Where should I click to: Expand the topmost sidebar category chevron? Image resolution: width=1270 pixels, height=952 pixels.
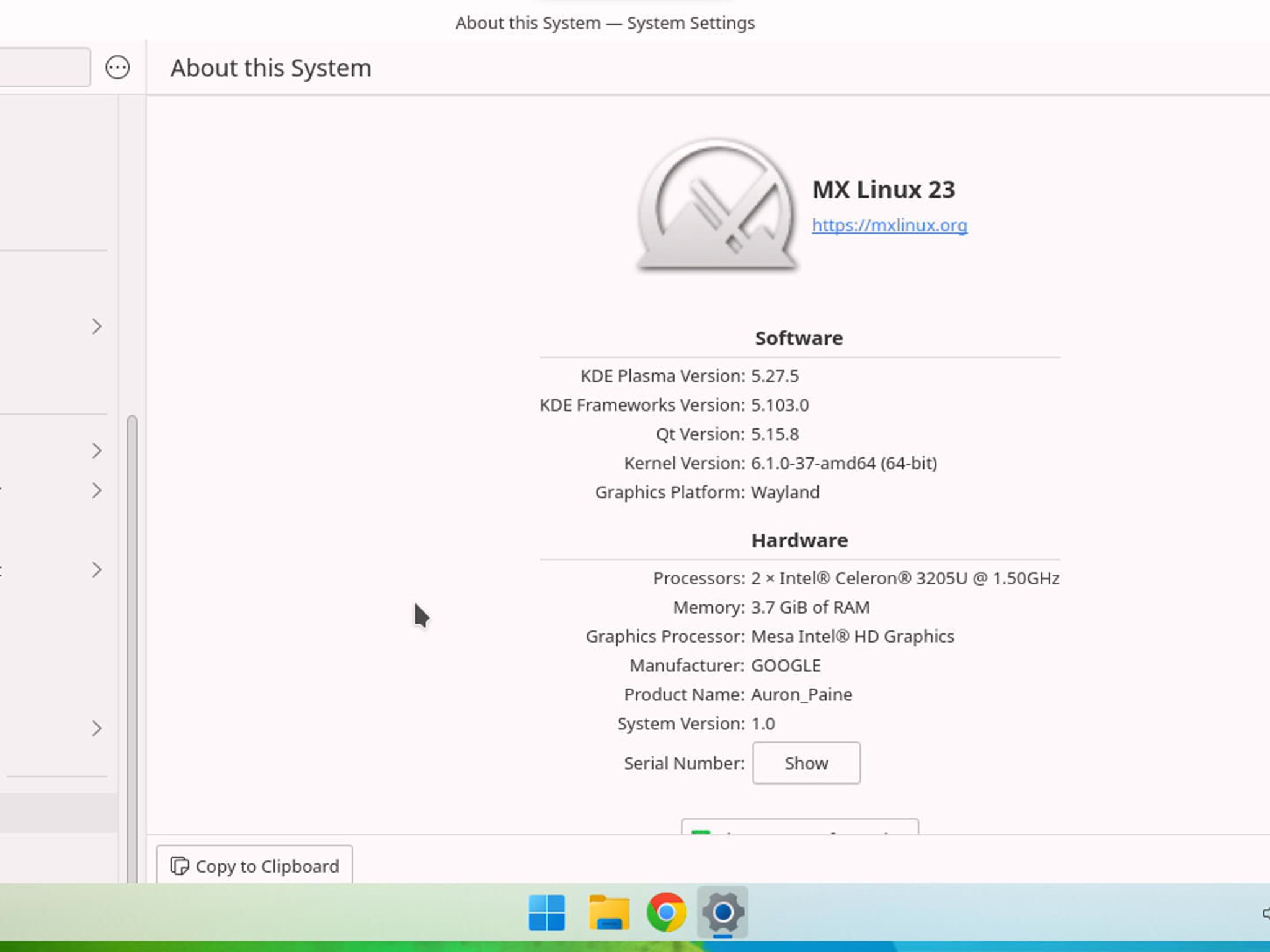click(96, 325)
